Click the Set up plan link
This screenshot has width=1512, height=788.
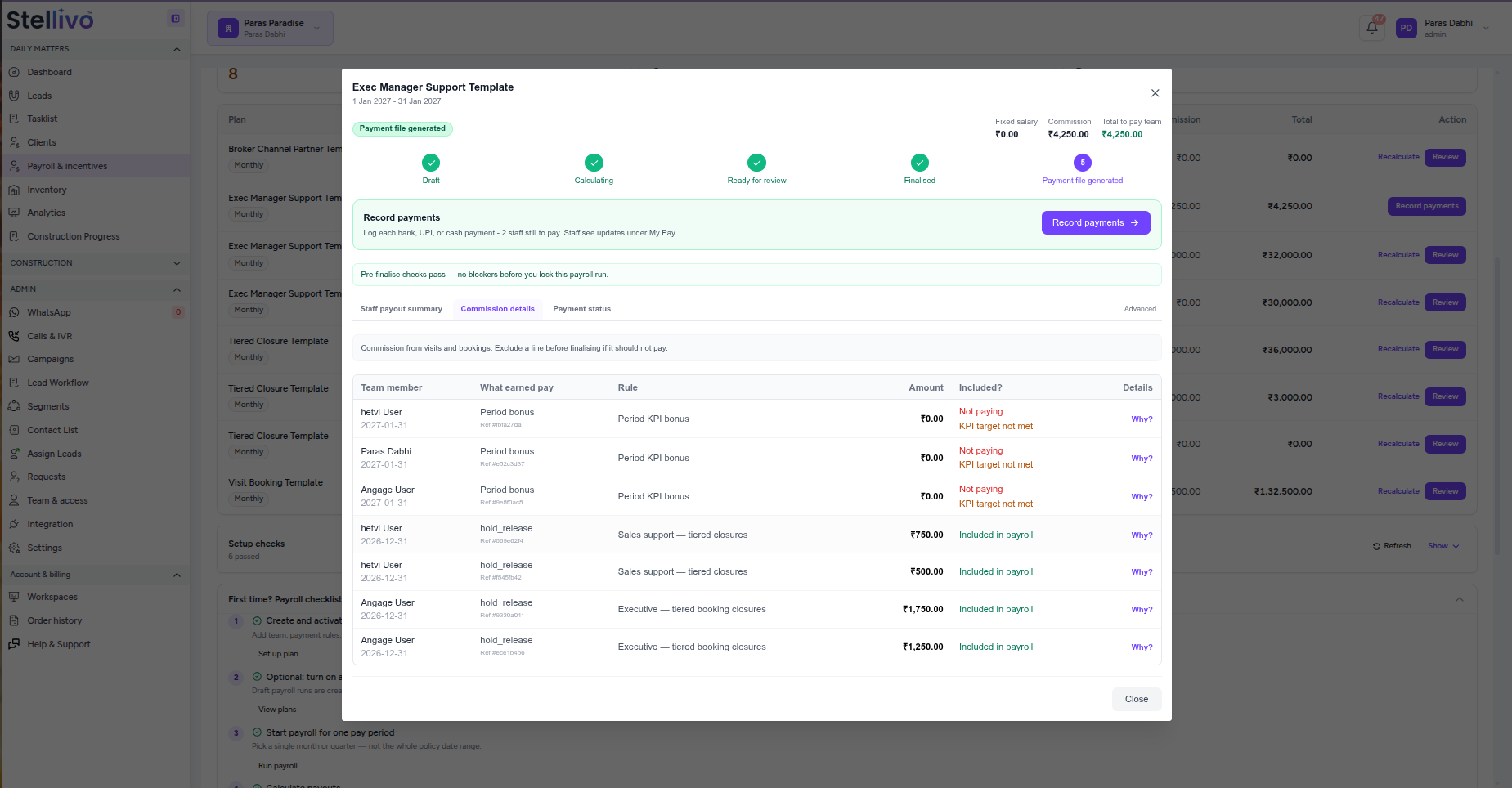[x=278, y=654]
